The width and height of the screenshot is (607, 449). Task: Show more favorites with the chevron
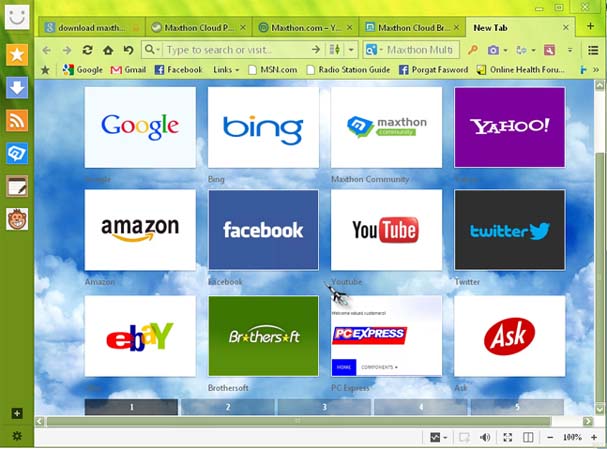click(596, 70)
